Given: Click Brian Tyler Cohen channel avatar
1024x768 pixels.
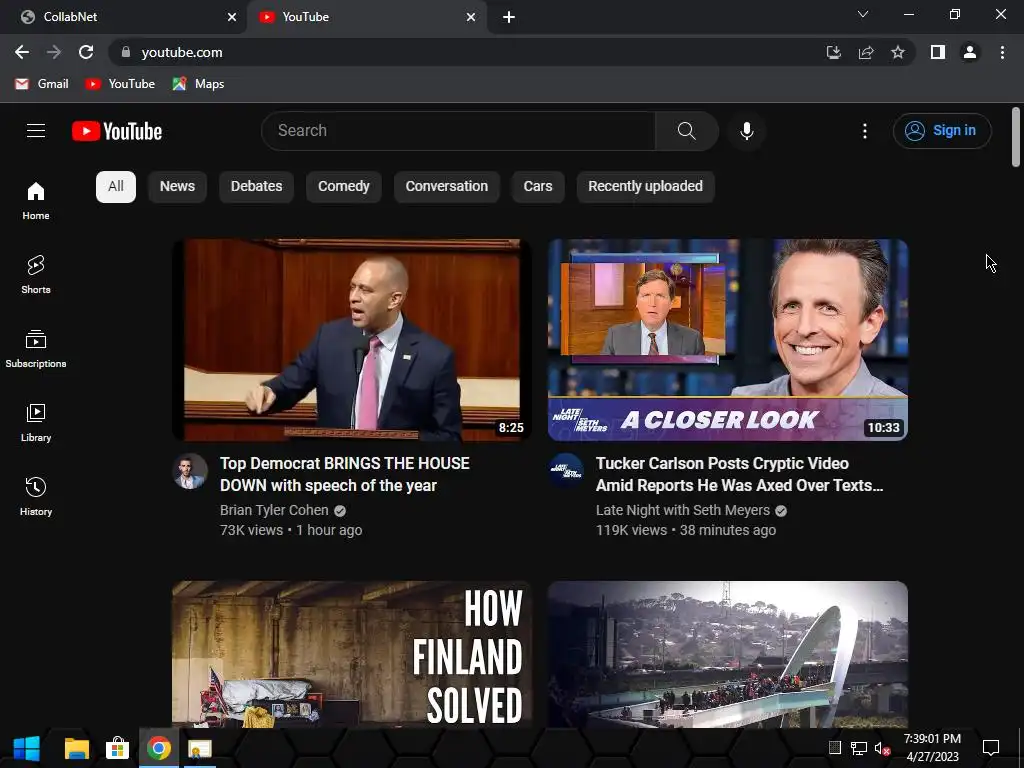Looking at the screenshot, I should pyautogui.click(x=190, y=471).
